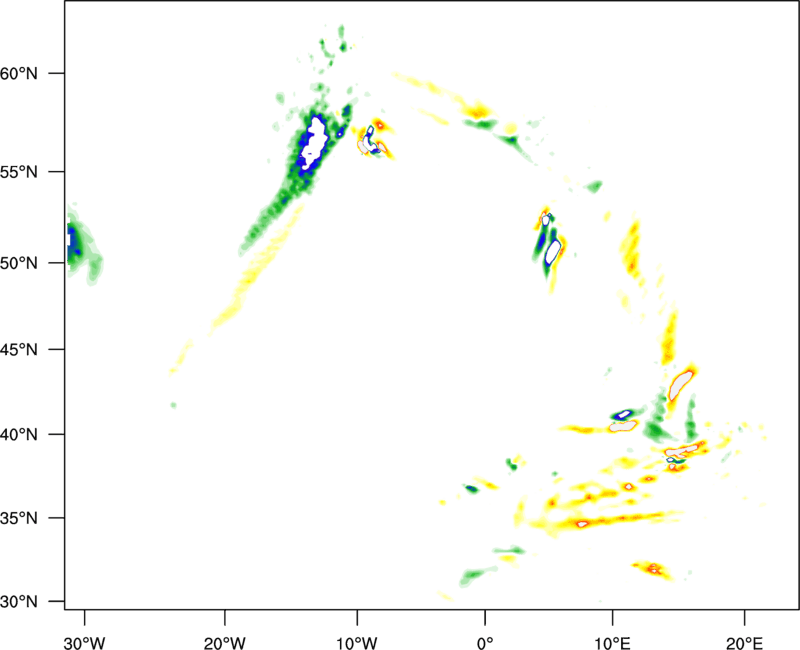Click the 10°W longitude label
Image resolution: width=800 pixels, height=650 pixels.
coord(357,643)
